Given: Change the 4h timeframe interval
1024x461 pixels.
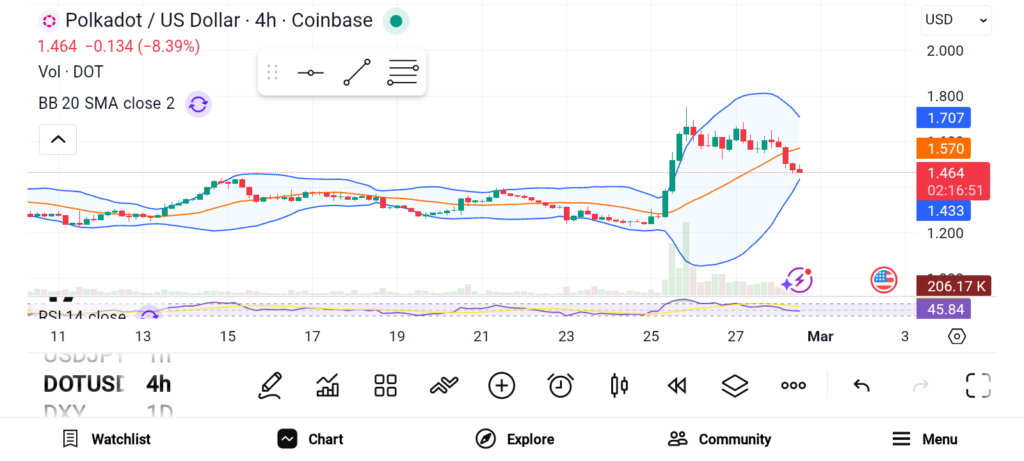Looking at the screenshot, I should tap(159, 384).
